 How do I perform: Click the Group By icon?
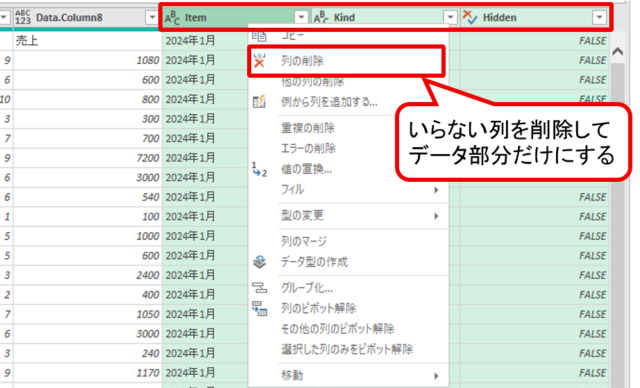click(260, 288)
